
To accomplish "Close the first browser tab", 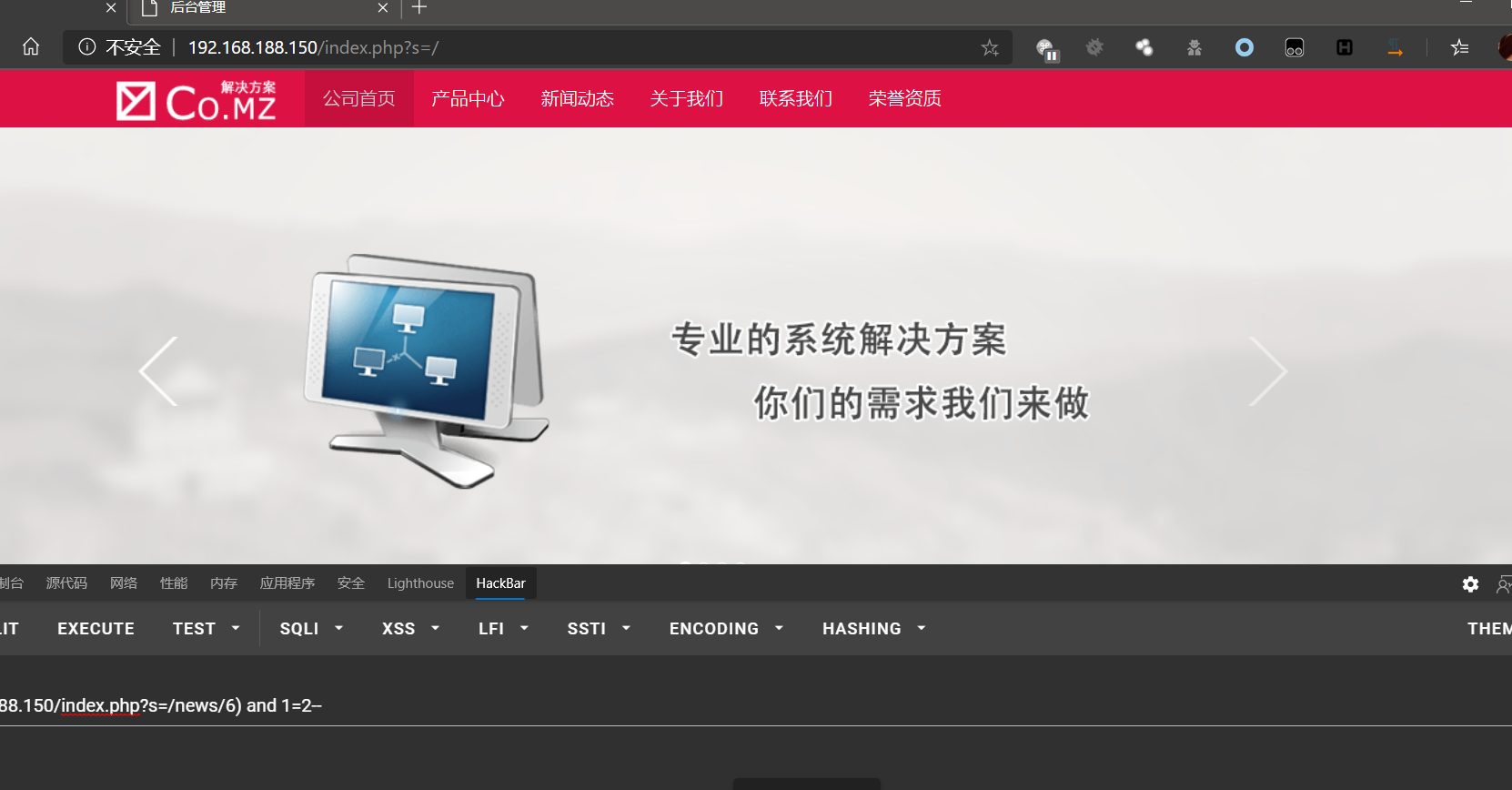I will click(x=111, y=8).
